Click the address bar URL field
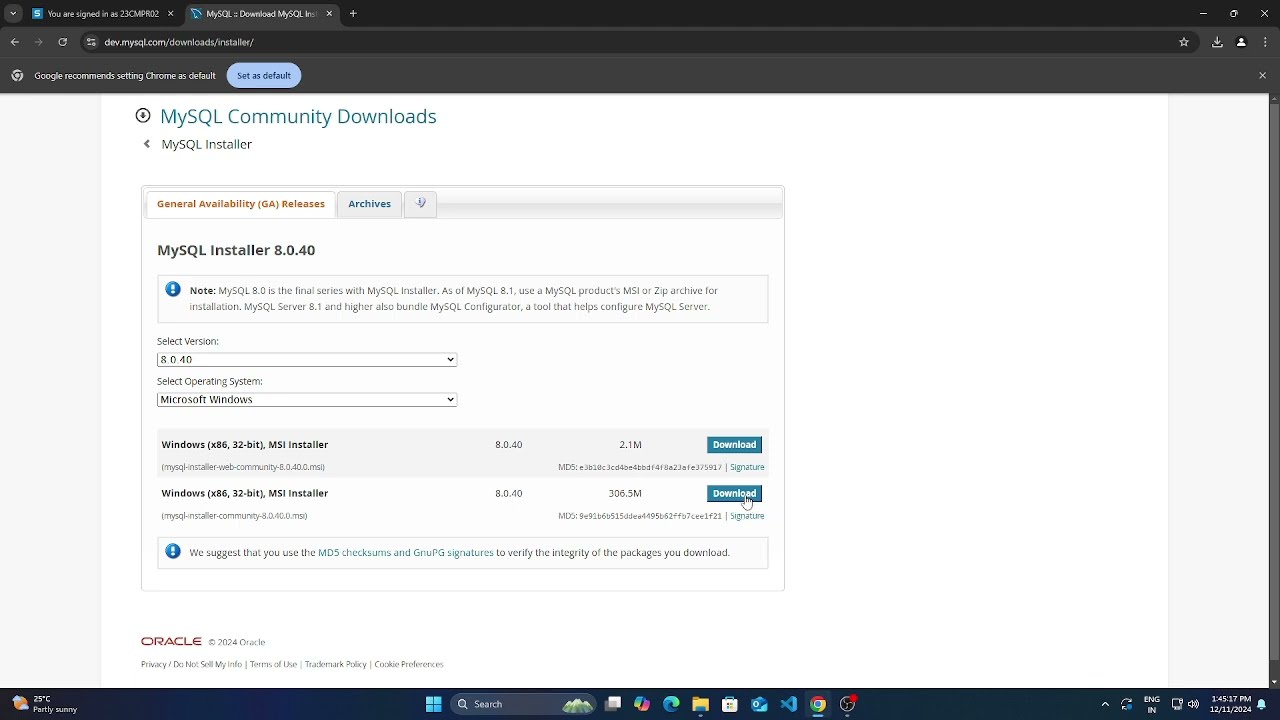 click(630, 42)
